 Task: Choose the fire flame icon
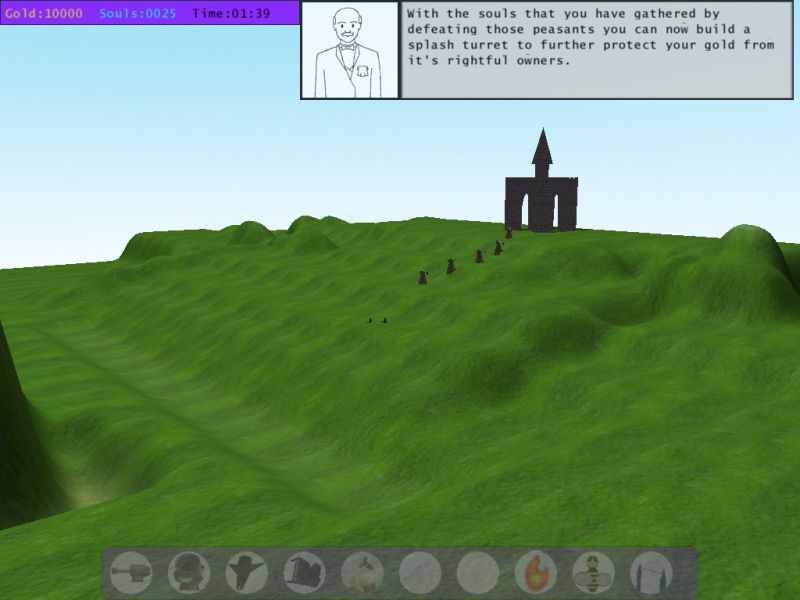[x=536, y=572]
